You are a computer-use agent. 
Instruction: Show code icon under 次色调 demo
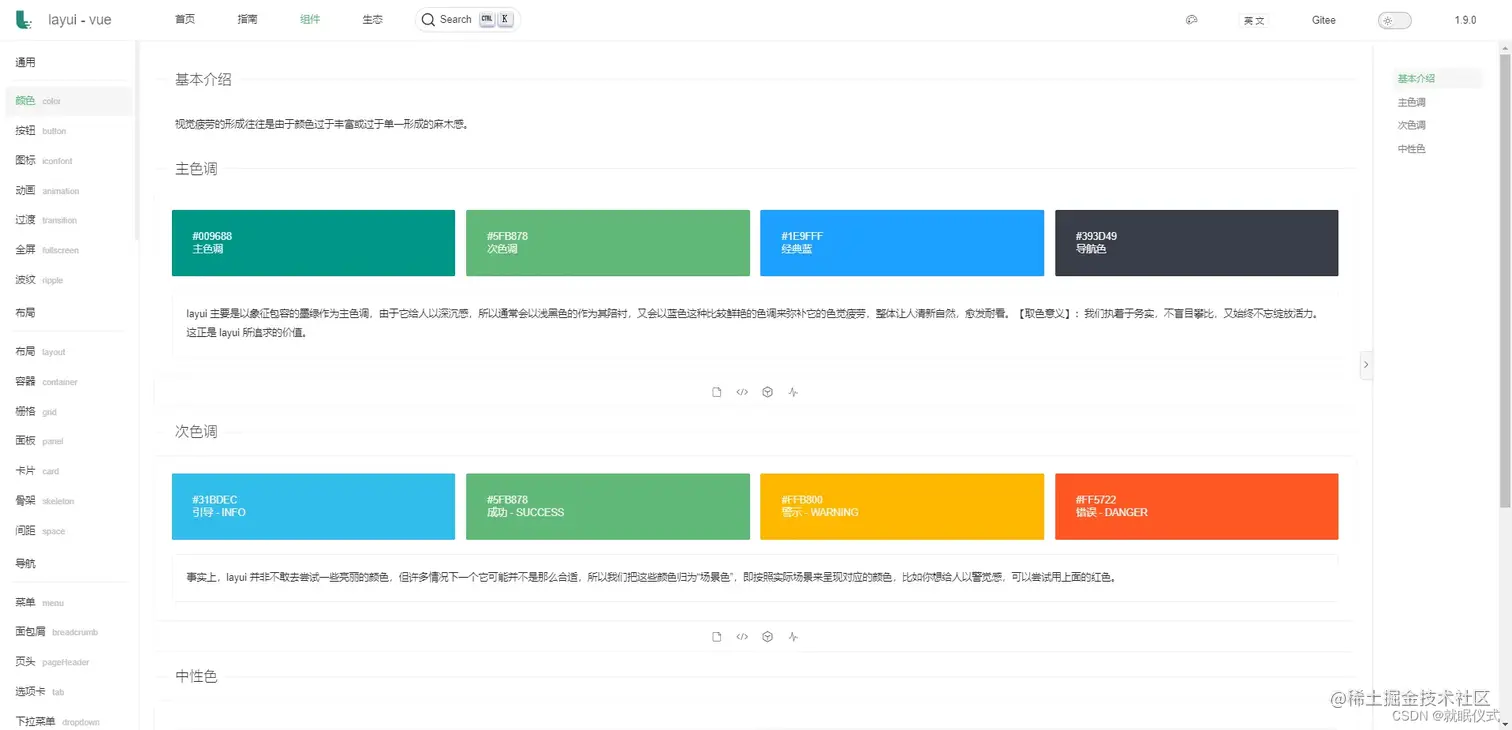click(742, 637)
